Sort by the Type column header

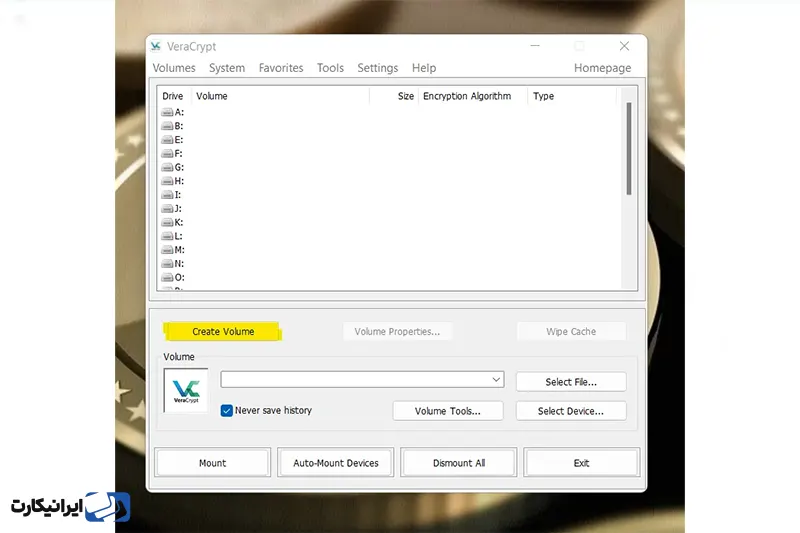[x=543, y=96]
